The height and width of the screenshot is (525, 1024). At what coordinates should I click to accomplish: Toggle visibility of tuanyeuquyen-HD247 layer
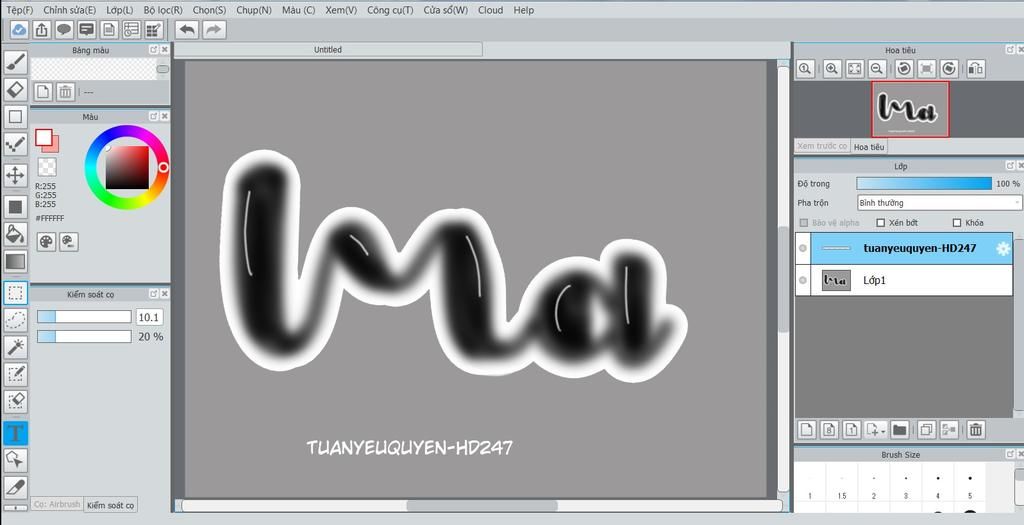point(803,248)
